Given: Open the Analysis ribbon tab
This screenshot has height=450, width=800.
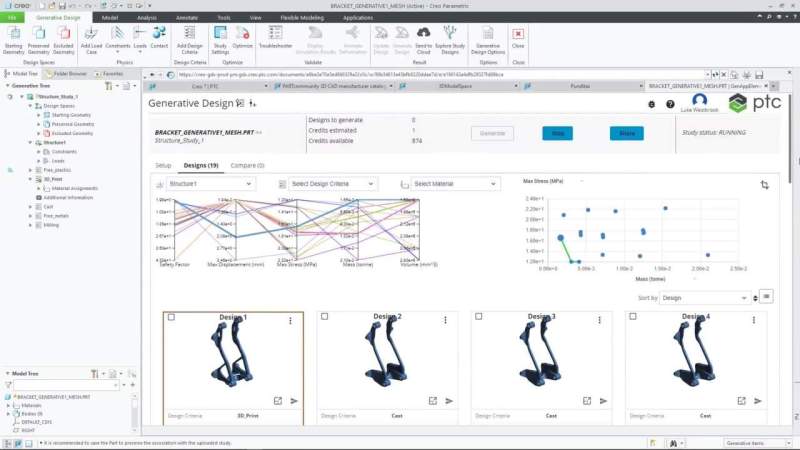Looking at the screenshot, I should tap(147, 17).
